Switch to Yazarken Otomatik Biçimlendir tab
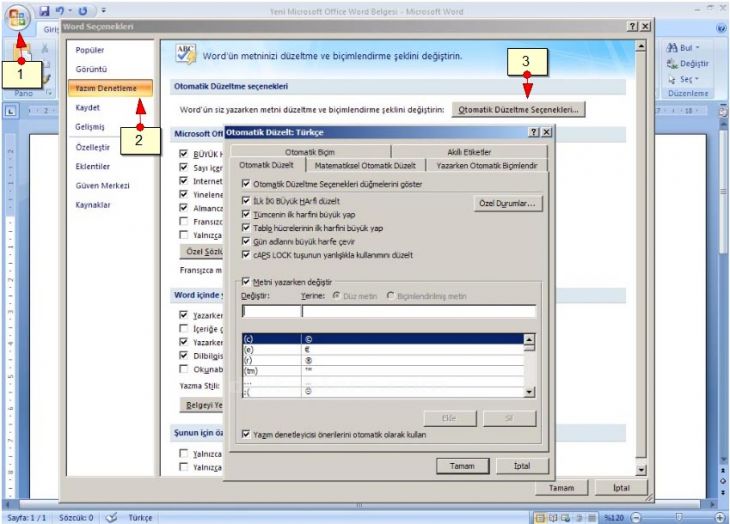 487,165
